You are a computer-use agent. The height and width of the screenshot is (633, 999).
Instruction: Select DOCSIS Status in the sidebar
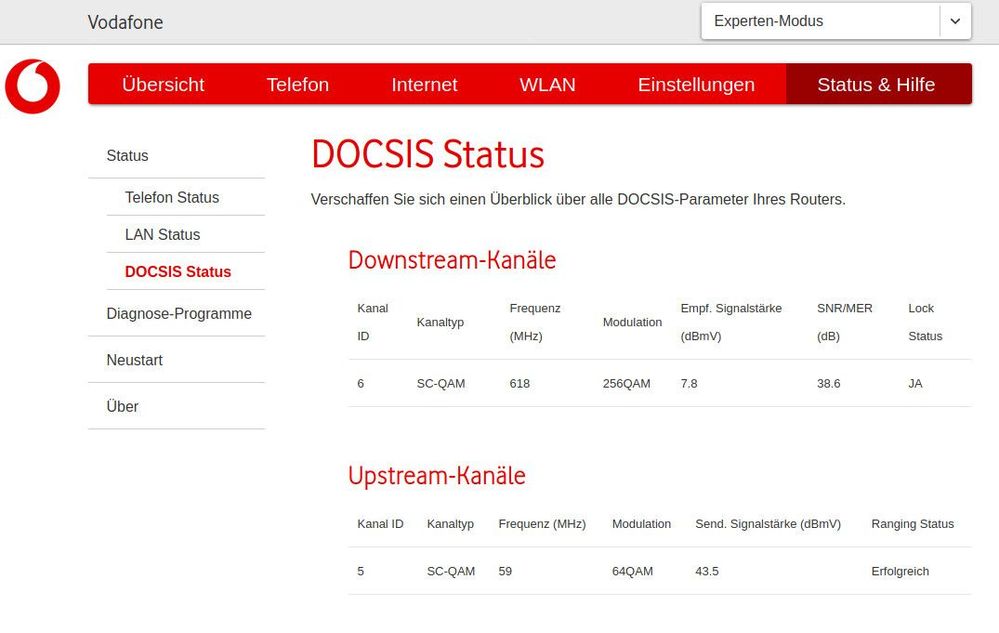coord(177,271)
